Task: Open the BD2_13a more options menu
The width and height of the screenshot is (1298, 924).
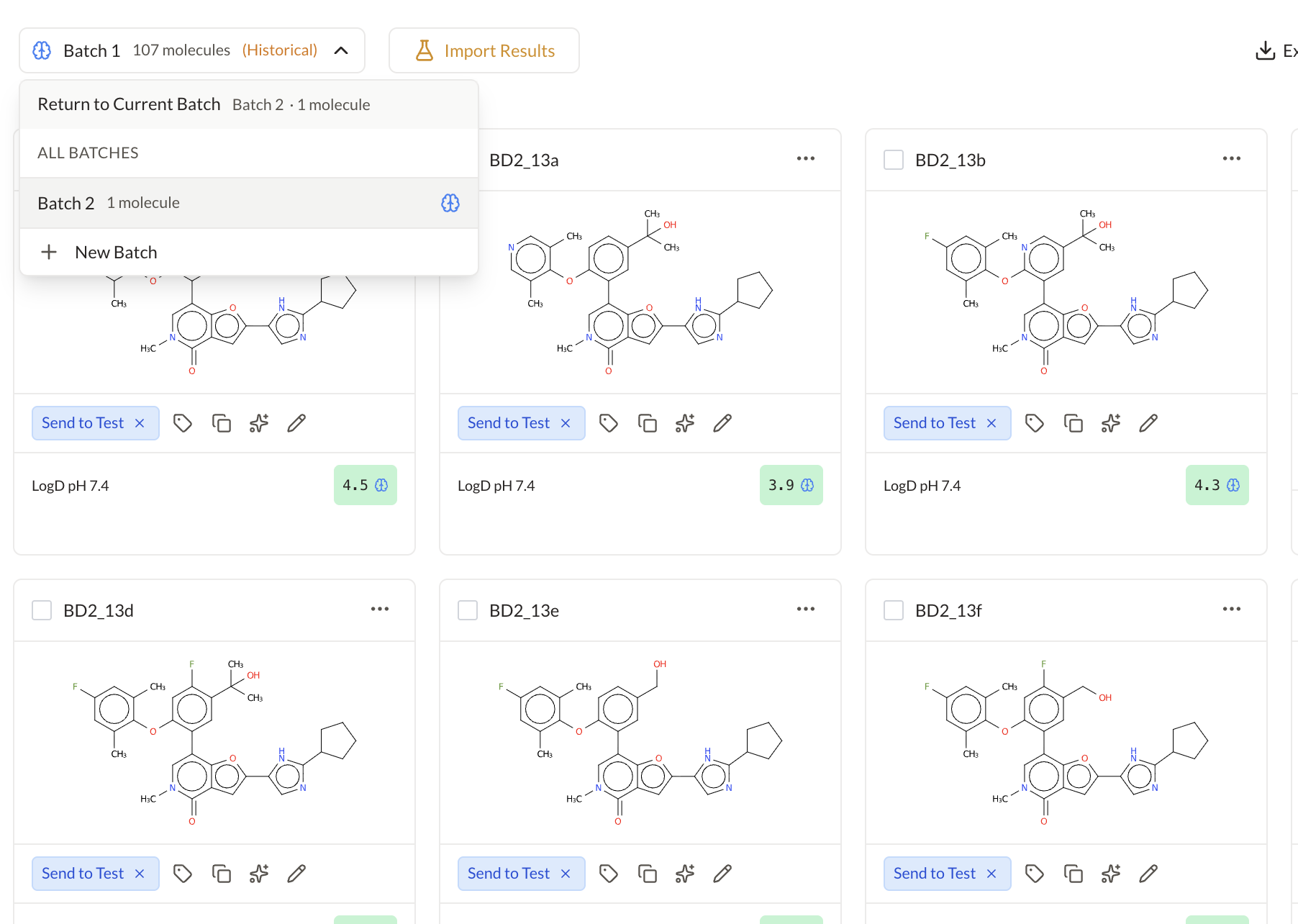Action: [x=806, y=158]
